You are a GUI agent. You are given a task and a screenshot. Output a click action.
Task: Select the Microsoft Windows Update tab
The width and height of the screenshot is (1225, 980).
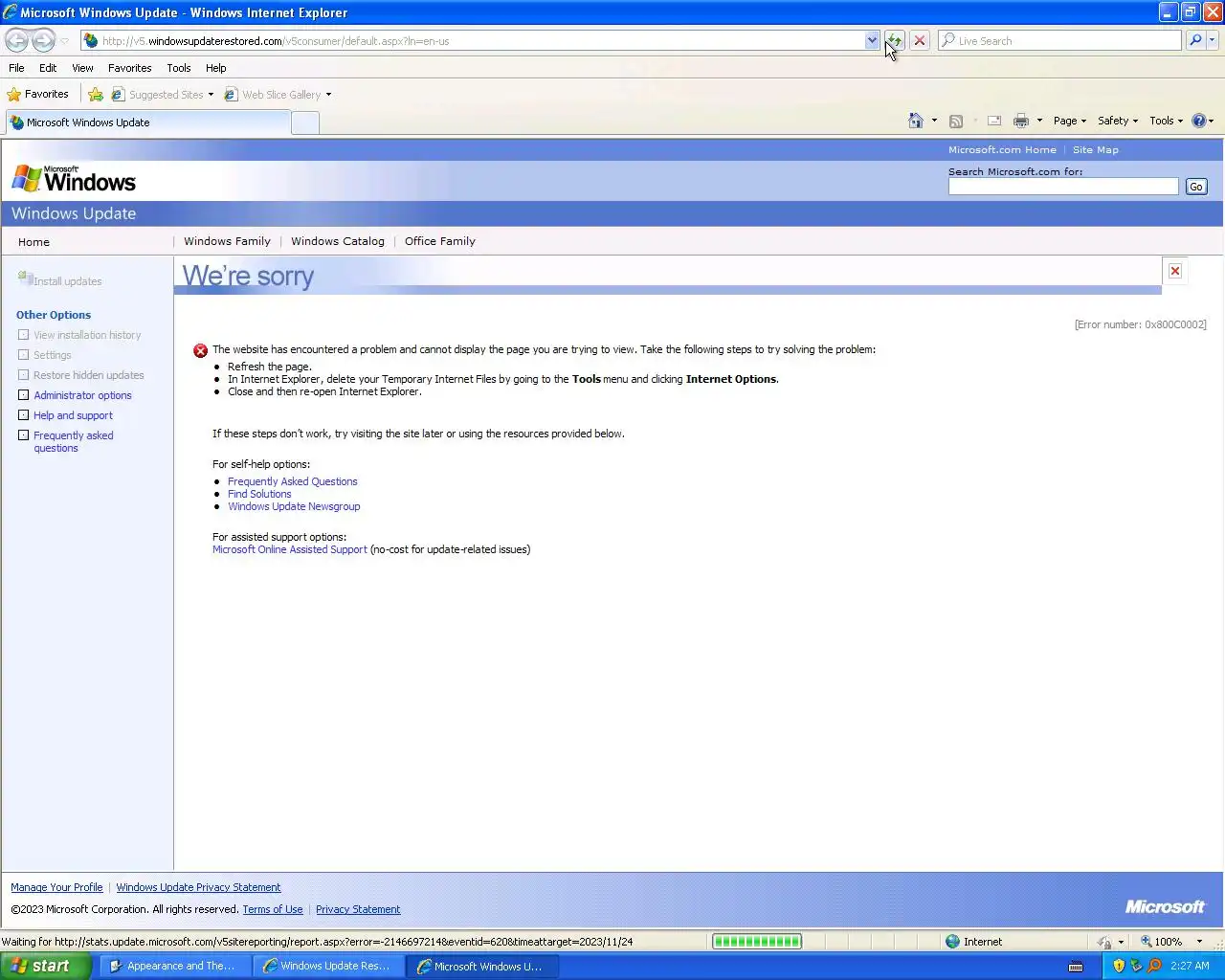click(147, 122)
